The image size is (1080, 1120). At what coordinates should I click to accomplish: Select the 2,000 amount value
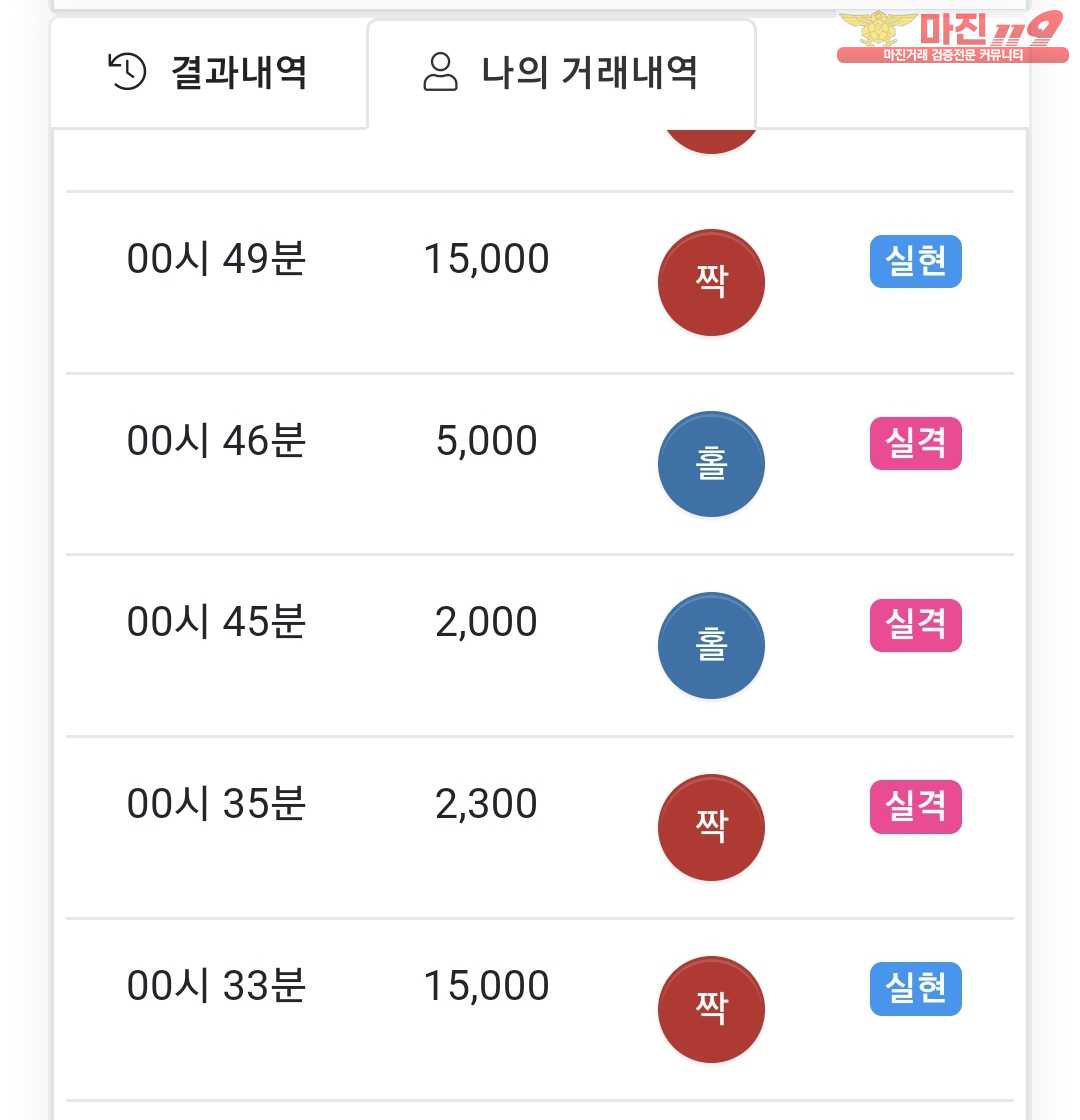tap(486, 622)
